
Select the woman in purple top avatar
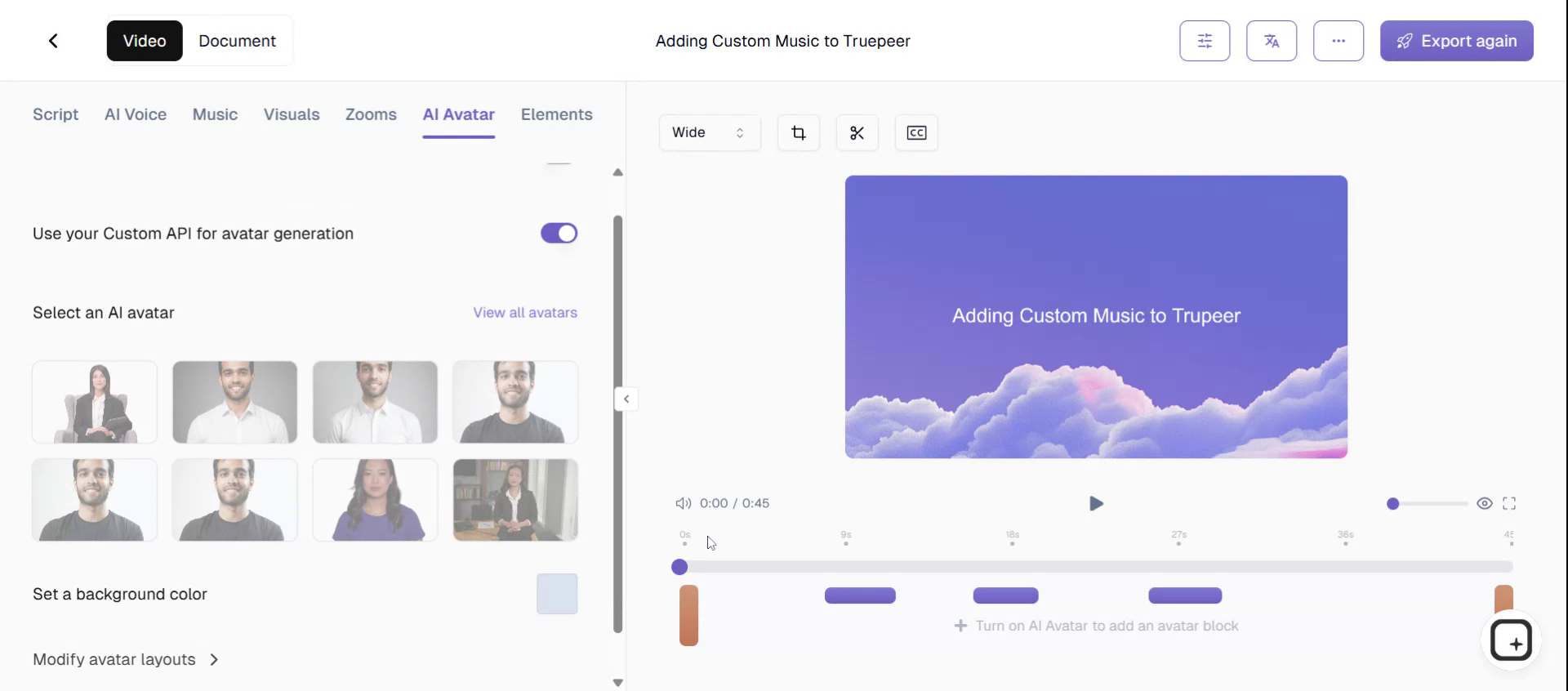pos(375,500)
